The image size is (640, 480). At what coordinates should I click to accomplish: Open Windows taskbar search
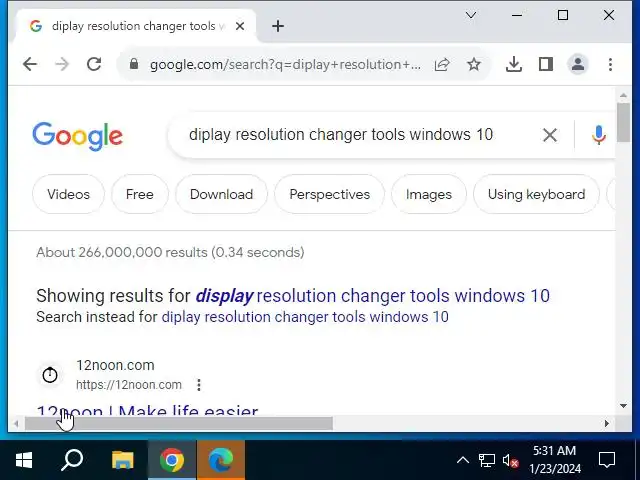point(72,460)
